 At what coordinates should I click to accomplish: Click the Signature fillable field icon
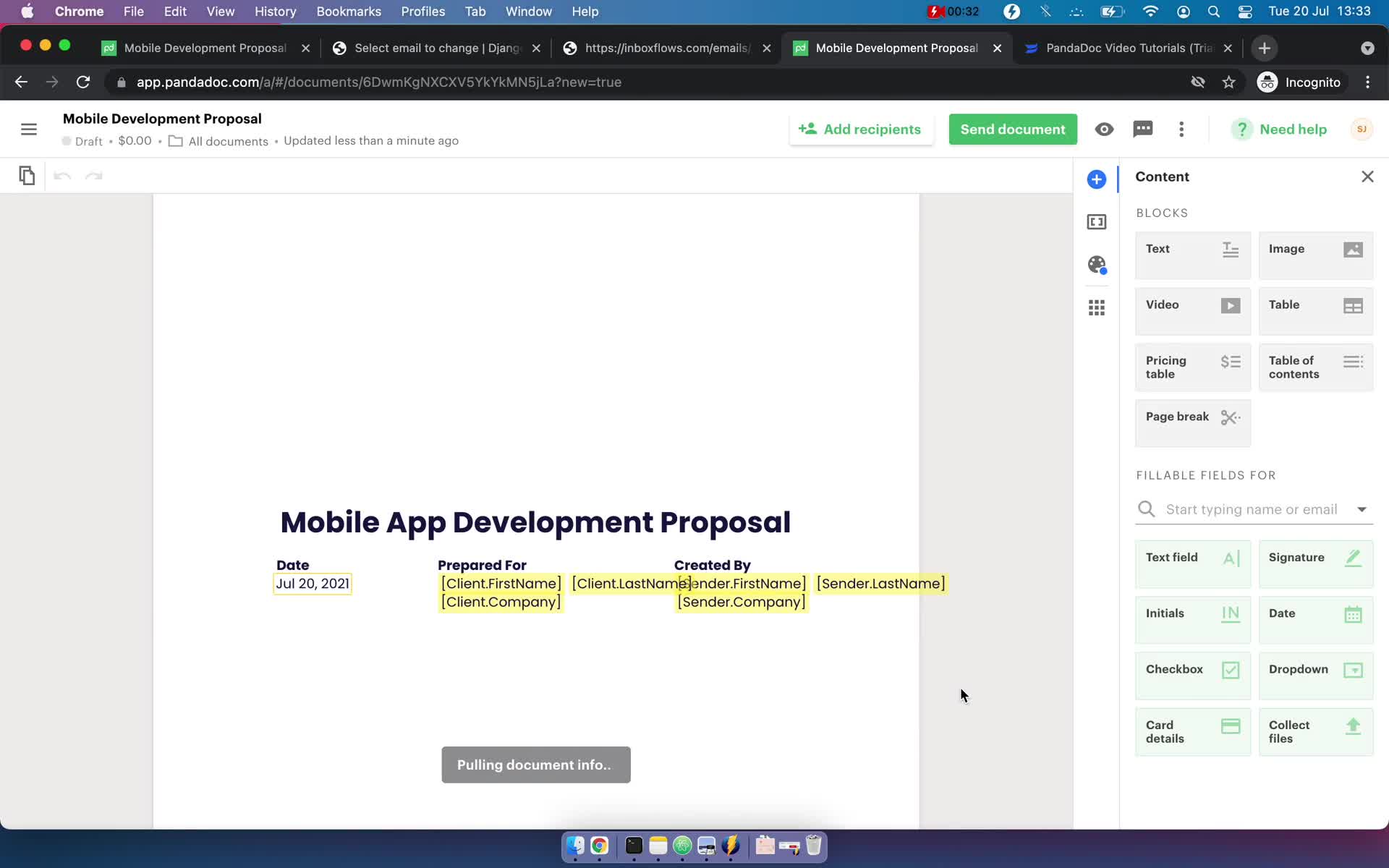[x=1355, y=558]
